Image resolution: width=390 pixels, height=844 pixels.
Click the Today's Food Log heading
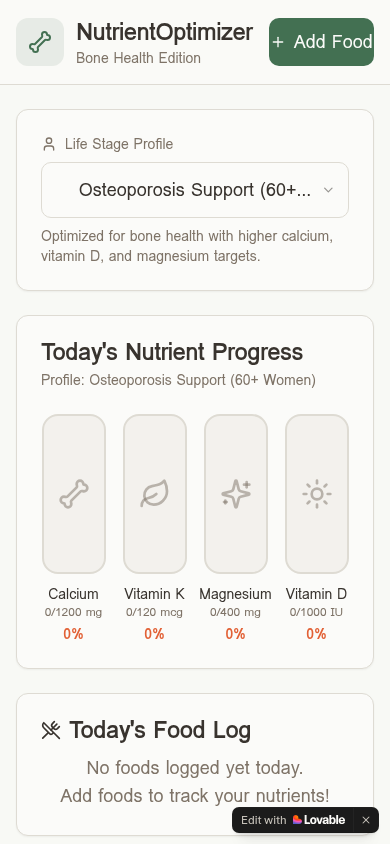160,730
